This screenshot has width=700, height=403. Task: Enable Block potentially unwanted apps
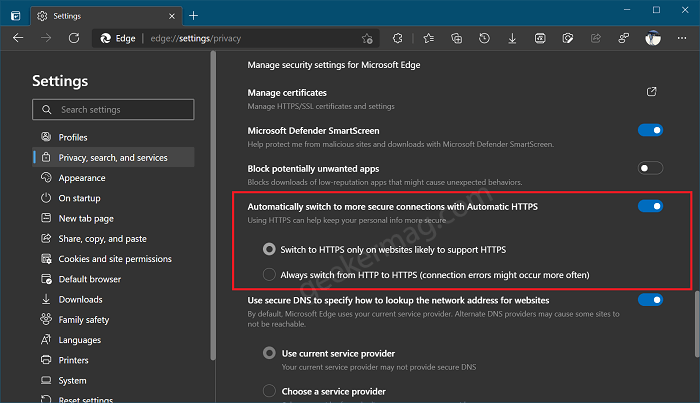[x=650, y=168]
